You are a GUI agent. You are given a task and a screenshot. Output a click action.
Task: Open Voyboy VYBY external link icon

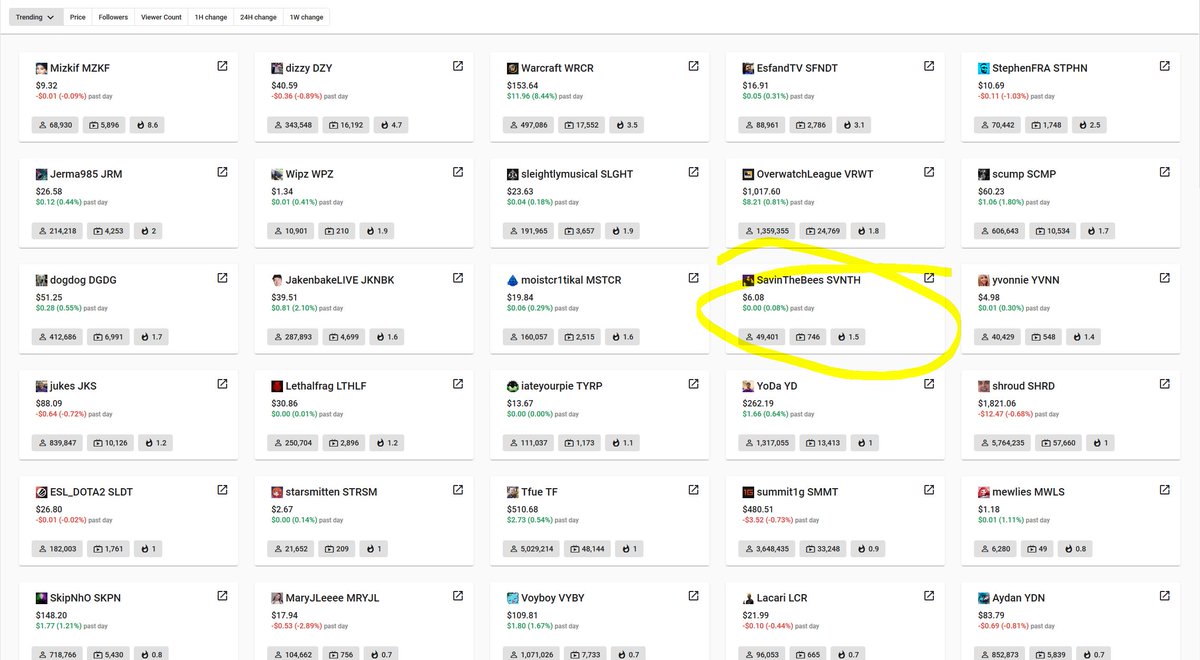pos(693,596)
